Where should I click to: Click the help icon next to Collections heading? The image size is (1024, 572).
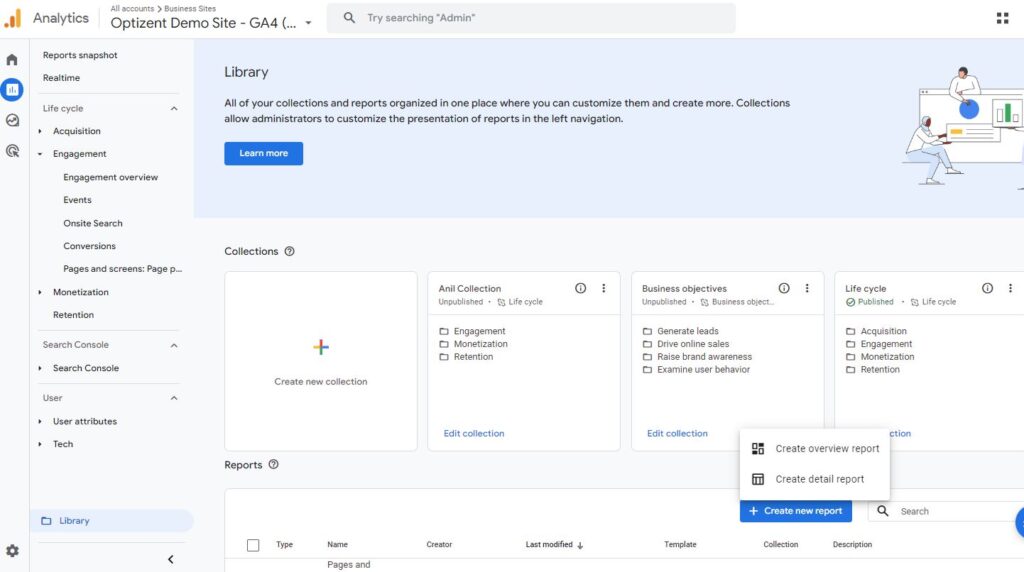click(x=290, y=252)
